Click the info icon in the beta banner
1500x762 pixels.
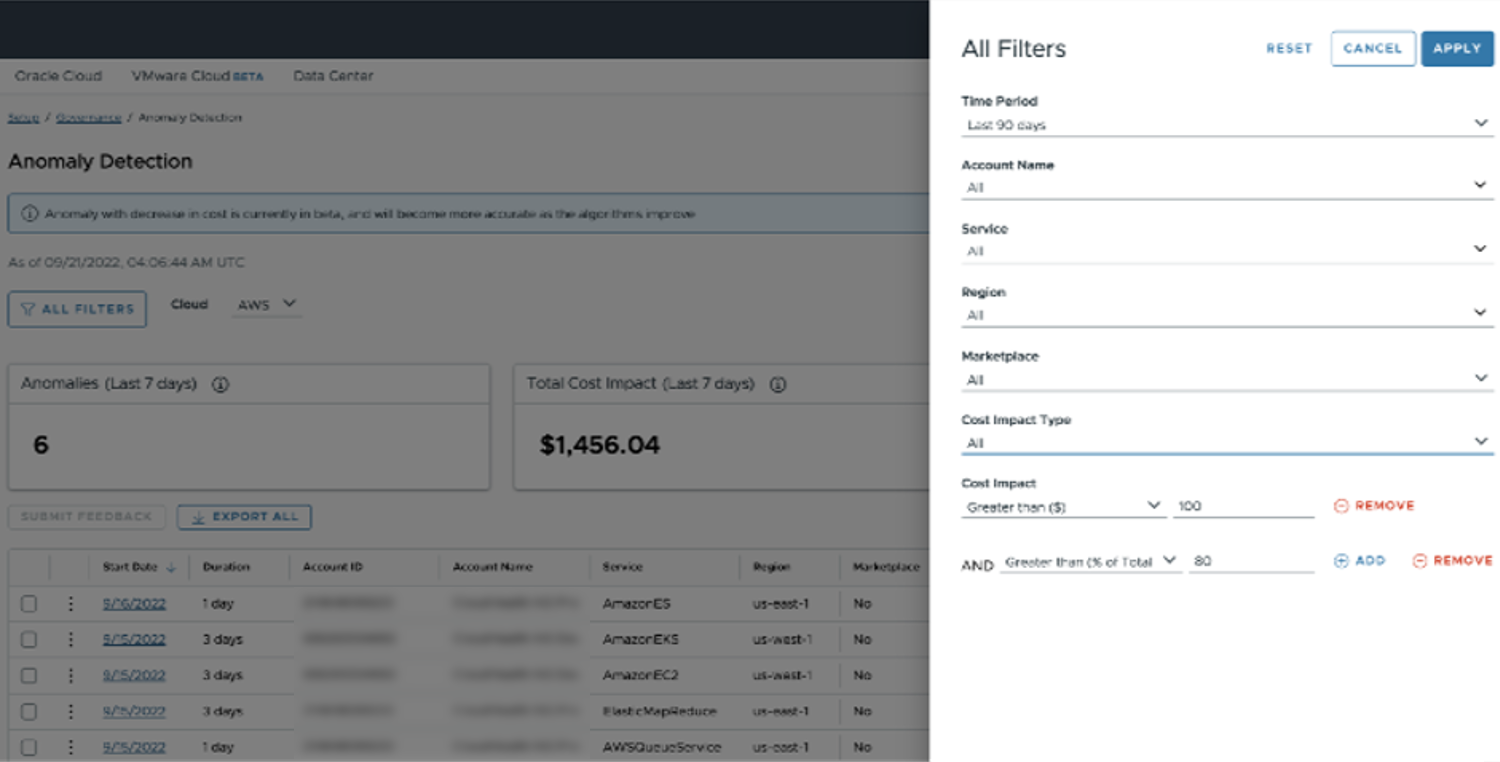pyautogui.click(x=27, y=214)
